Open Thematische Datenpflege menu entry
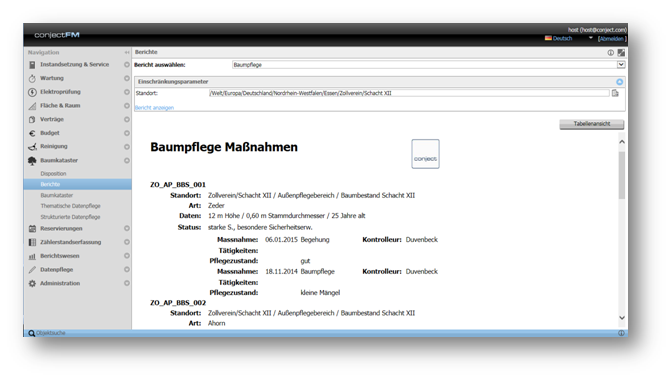The width and height of the screenshot is (671, 380). [71, 206]
